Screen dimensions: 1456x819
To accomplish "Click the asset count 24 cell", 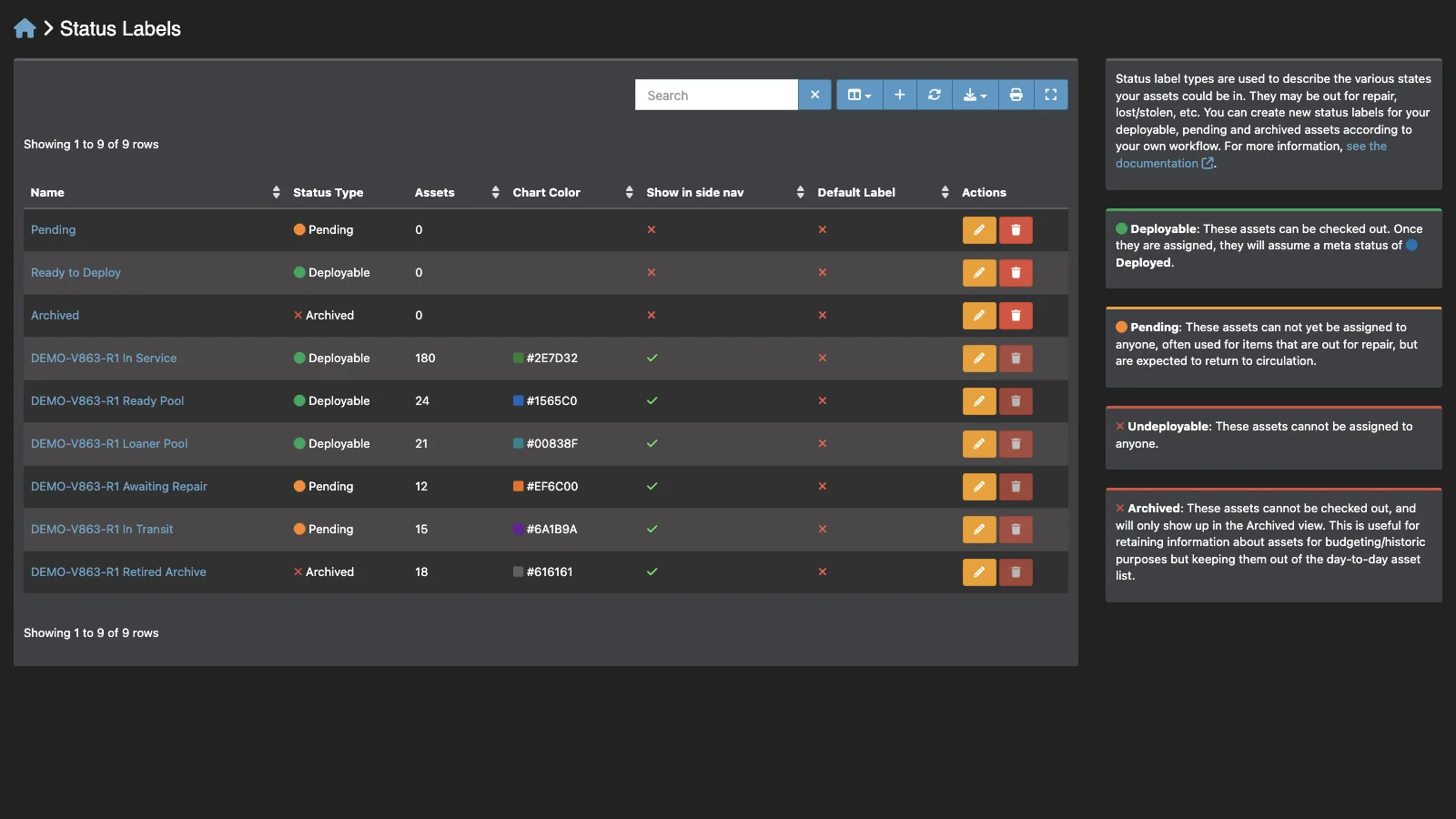I will tap(422, 401).
